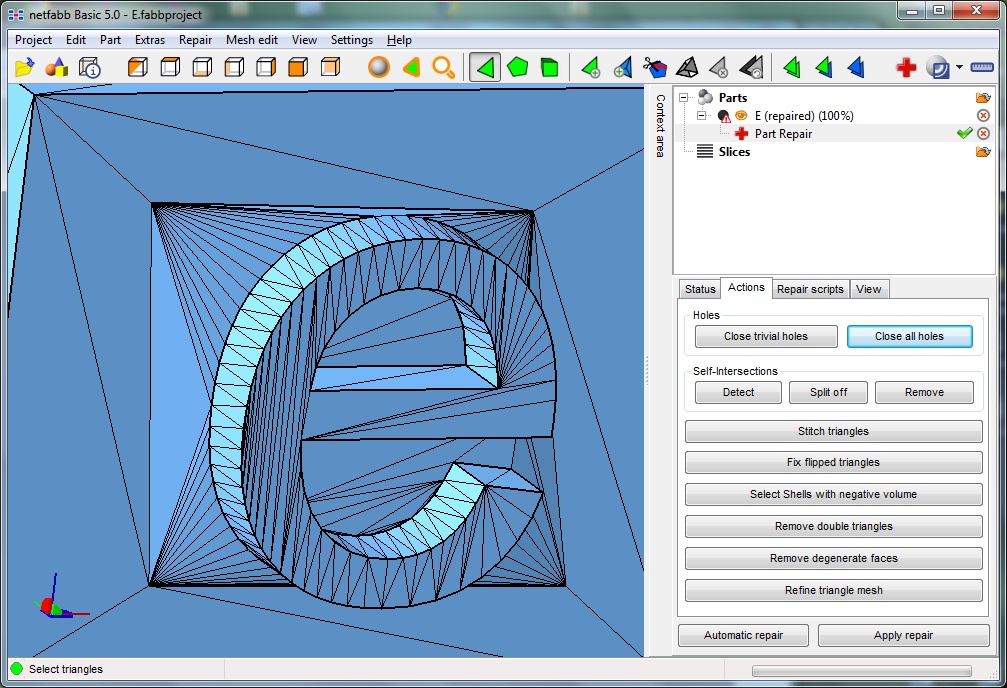Apply Part Repair with the green checkmark

point(964,133)
